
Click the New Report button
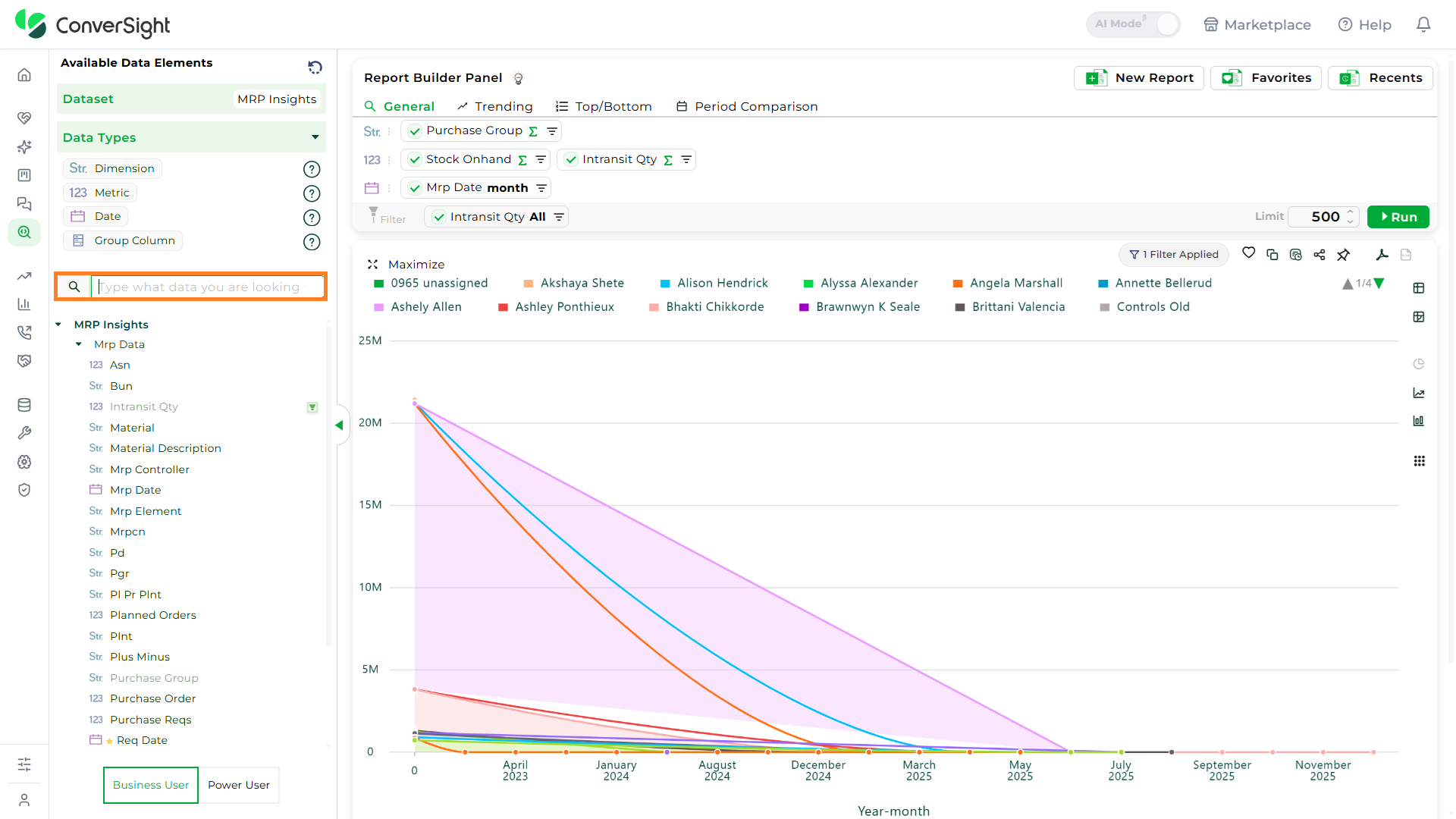coord(1139,78)
